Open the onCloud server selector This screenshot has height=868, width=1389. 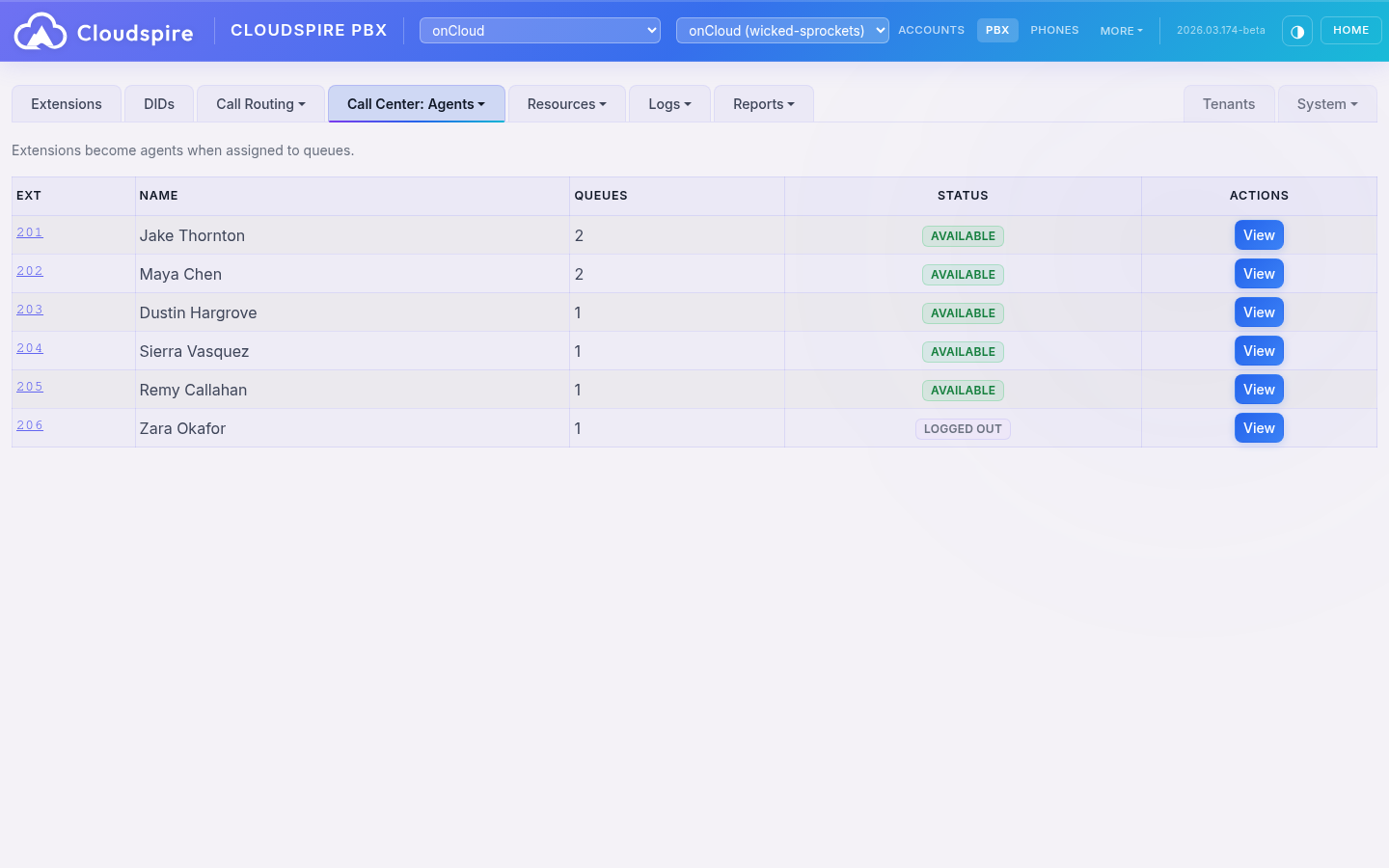click(x=539, y=30)
